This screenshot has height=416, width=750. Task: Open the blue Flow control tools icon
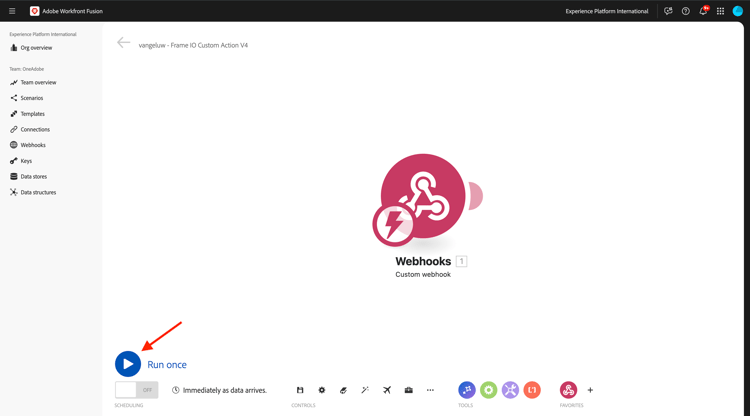tap(467, 390)
